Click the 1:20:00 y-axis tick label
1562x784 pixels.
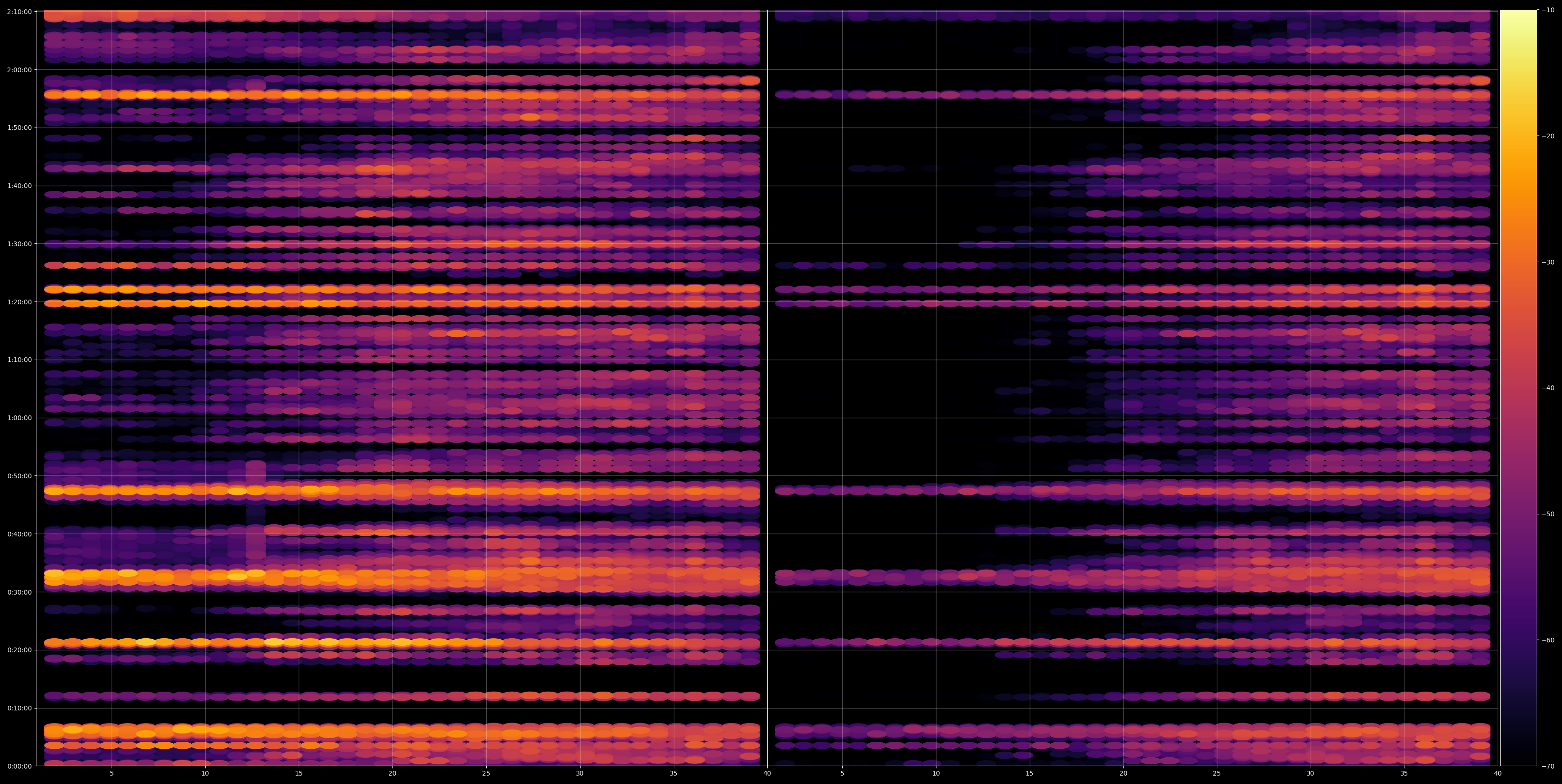pos(20,302)
